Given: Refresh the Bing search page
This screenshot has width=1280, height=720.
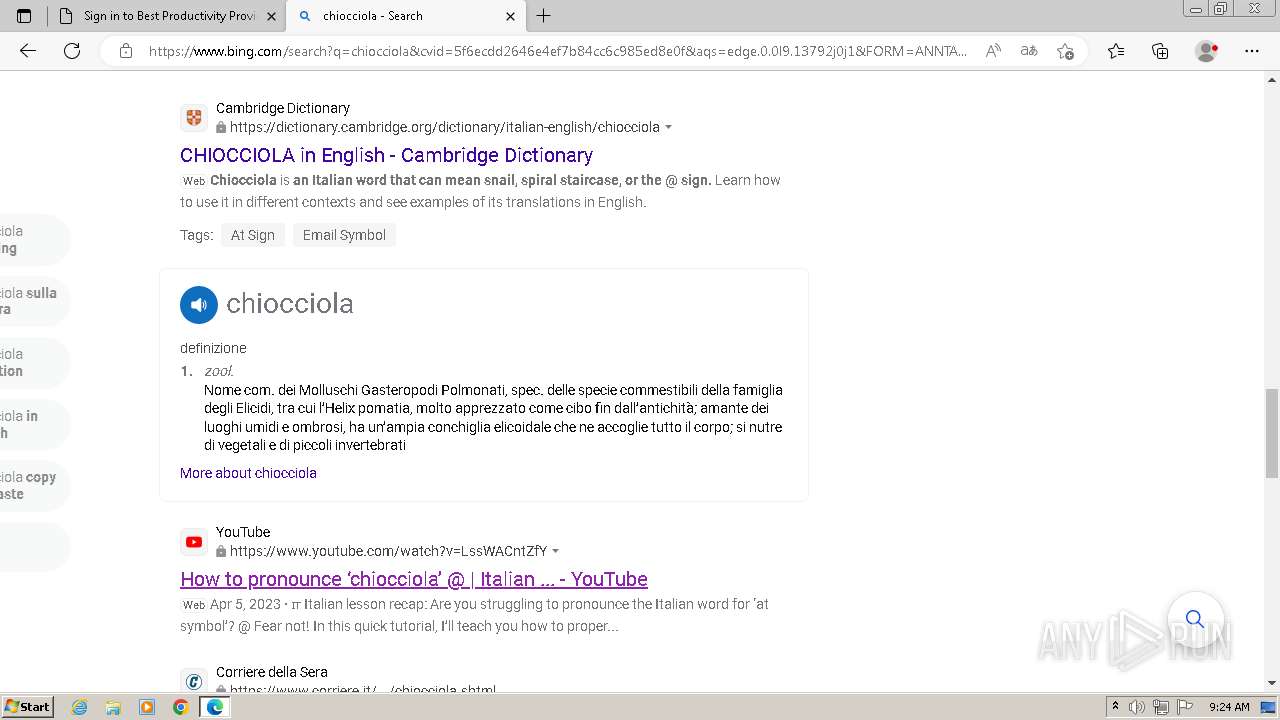Looking at the screenshot, I should 72,51.
